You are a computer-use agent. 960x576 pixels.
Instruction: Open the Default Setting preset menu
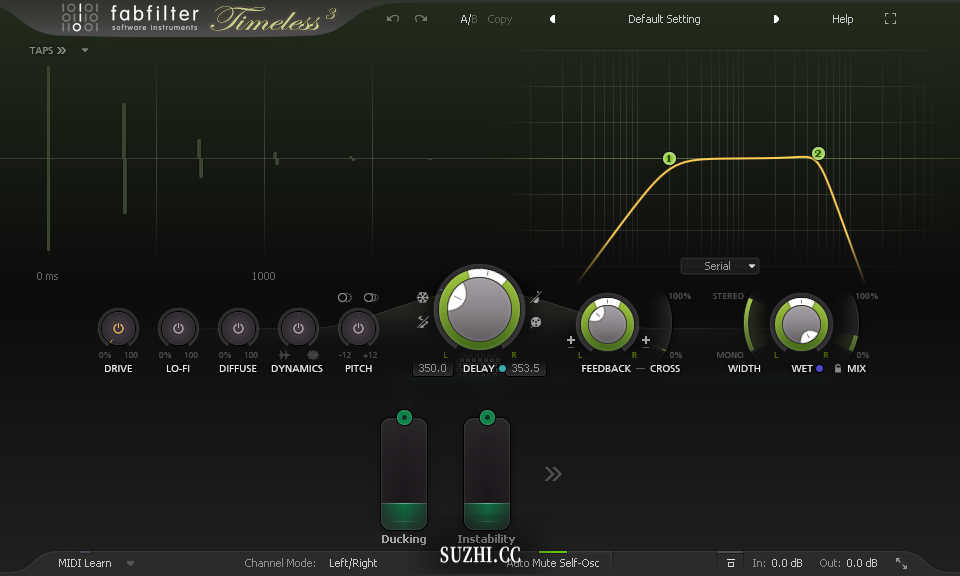pyautogui.click(x=664, y=19)
